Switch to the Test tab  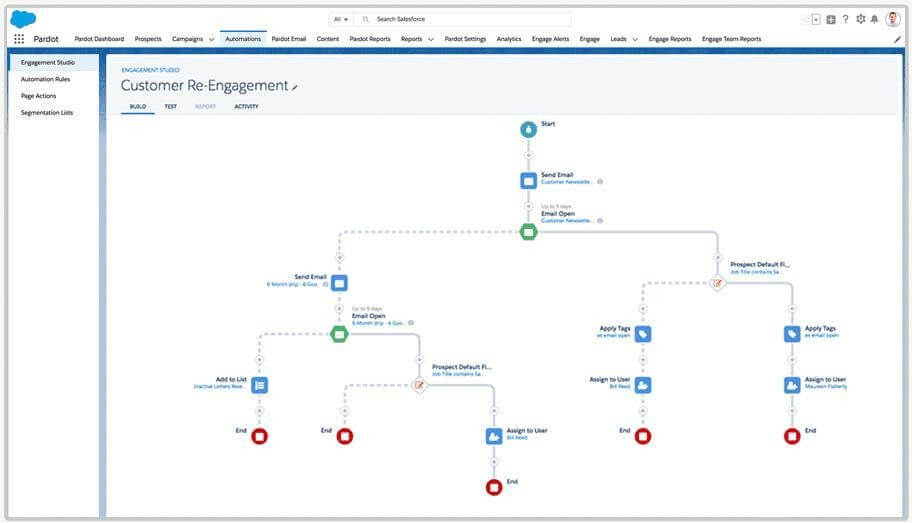click(x=170, y=106)
